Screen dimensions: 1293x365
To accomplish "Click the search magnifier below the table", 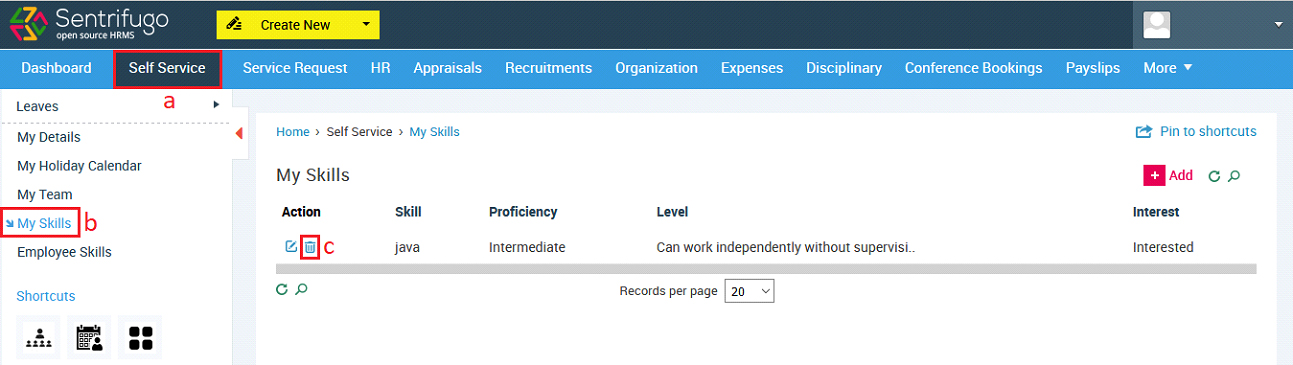I will pyautogui.click(x=301, y=289).
